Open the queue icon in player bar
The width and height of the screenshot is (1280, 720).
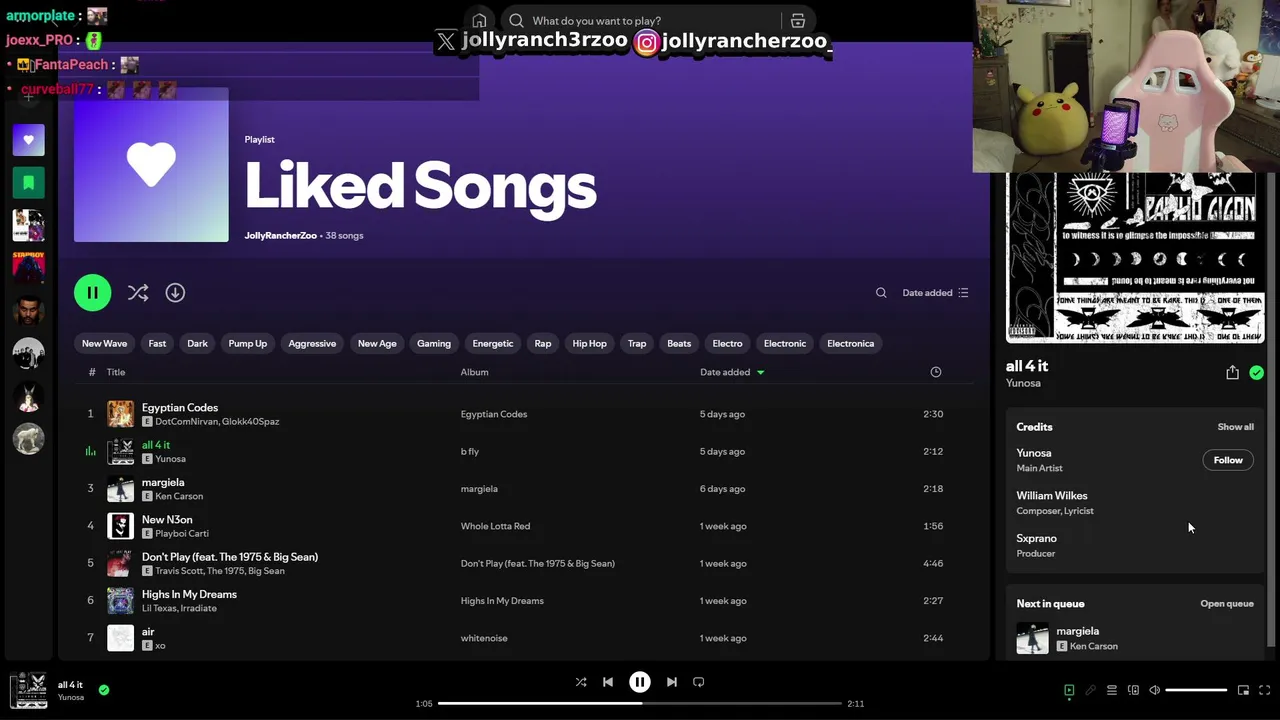click(x=1111, y=690)
